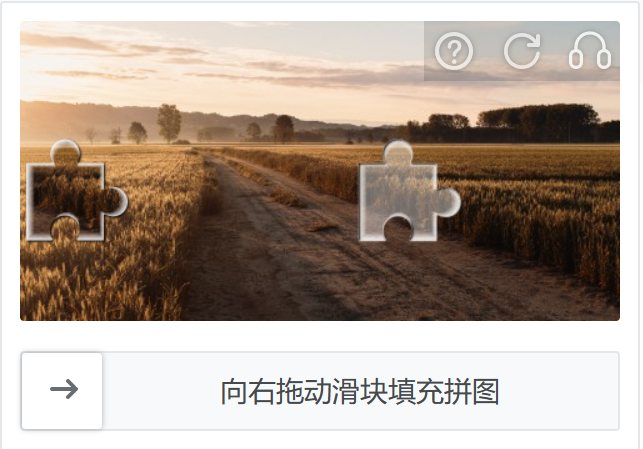Click the gray overlay between help and refresh icons
Viewport: 643px width, 449px height.
[x=488, y=51]
